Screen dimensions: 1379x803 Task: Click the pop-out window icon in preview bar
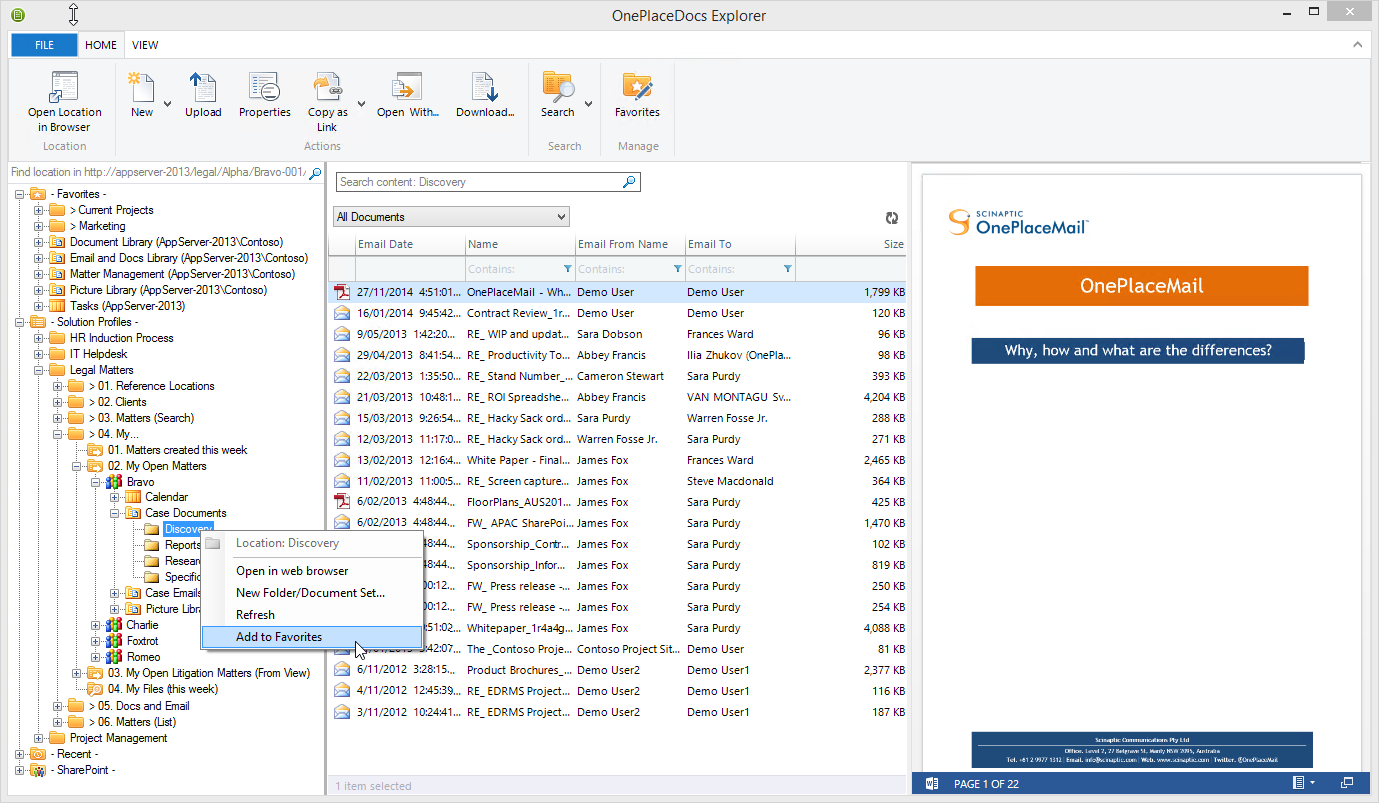[1347, 782]
